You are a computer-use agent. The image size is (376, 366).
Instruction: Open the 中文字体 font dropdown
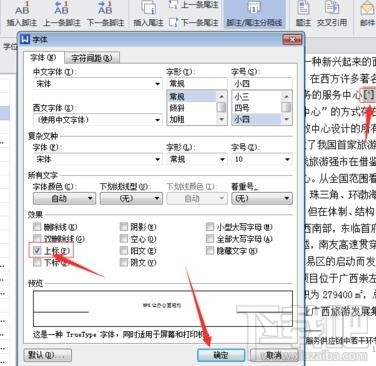[x=158, y=84]
